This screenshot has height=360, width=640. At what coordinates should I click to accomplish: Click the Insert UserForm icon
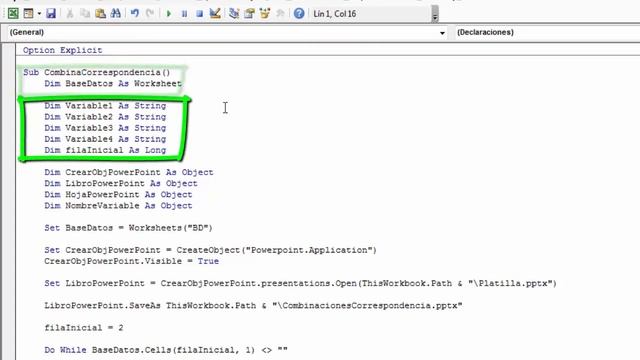(28, 13)
